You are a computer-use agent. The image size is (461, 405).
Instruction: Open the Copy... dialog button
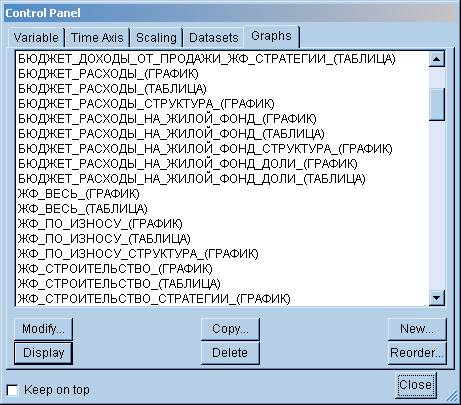tap(230, 329)
